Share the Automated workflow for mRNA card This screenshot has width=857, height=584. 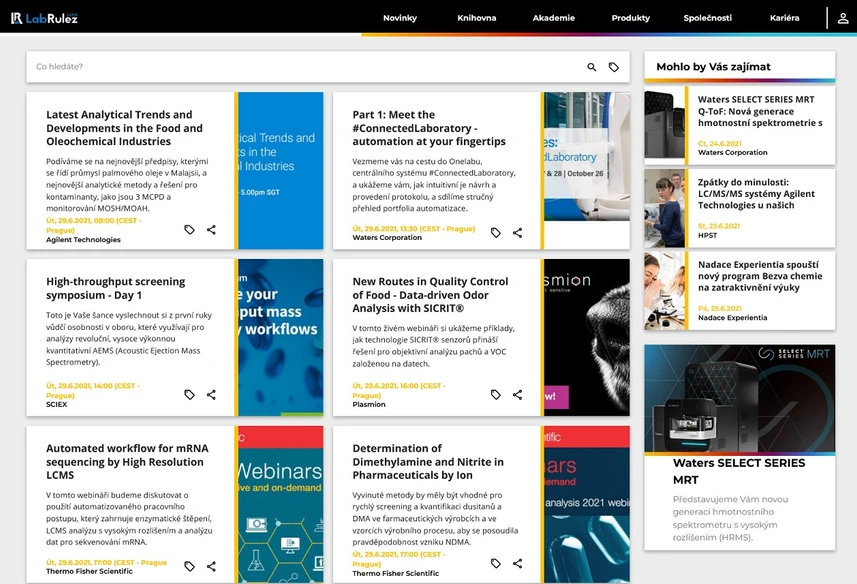point(212,567)
